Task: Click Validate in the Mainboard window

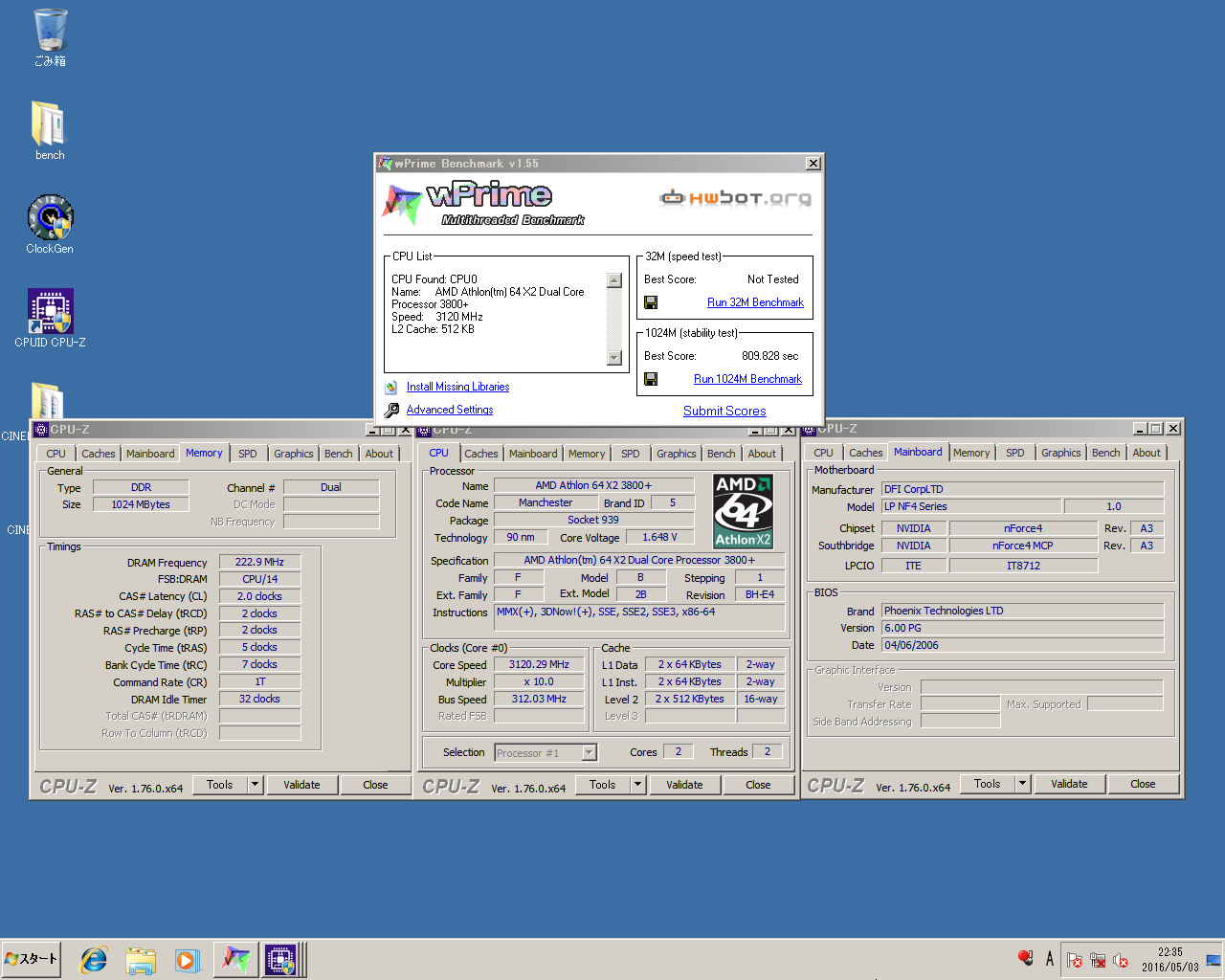Action: pos(1069,784)
